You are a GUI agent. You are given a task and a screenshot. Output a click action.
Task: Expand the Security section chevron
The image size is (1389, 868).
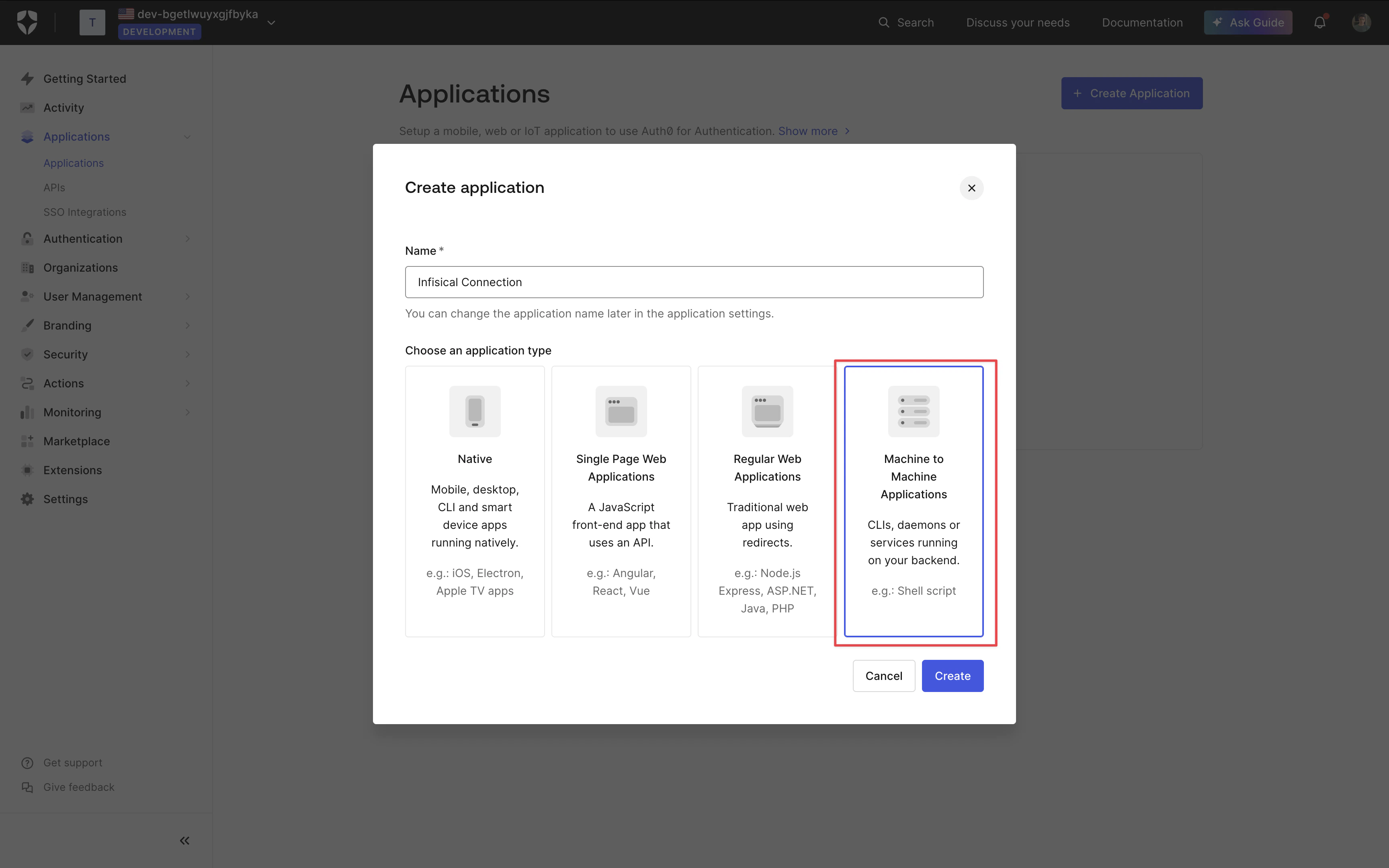coord(187,354)
